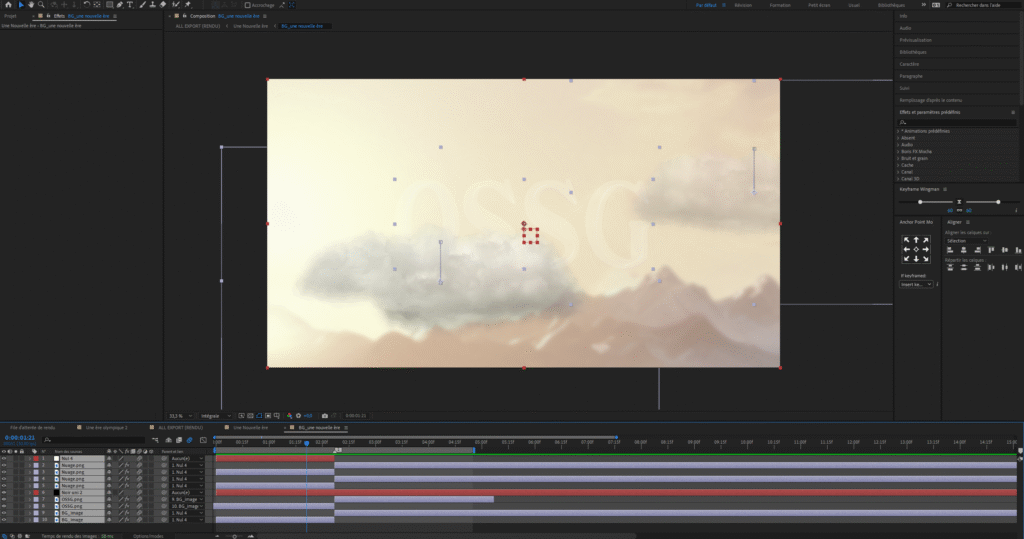Select the Pen tool
The height and width of the screenshot is (539, 1024).
point(119,5)
